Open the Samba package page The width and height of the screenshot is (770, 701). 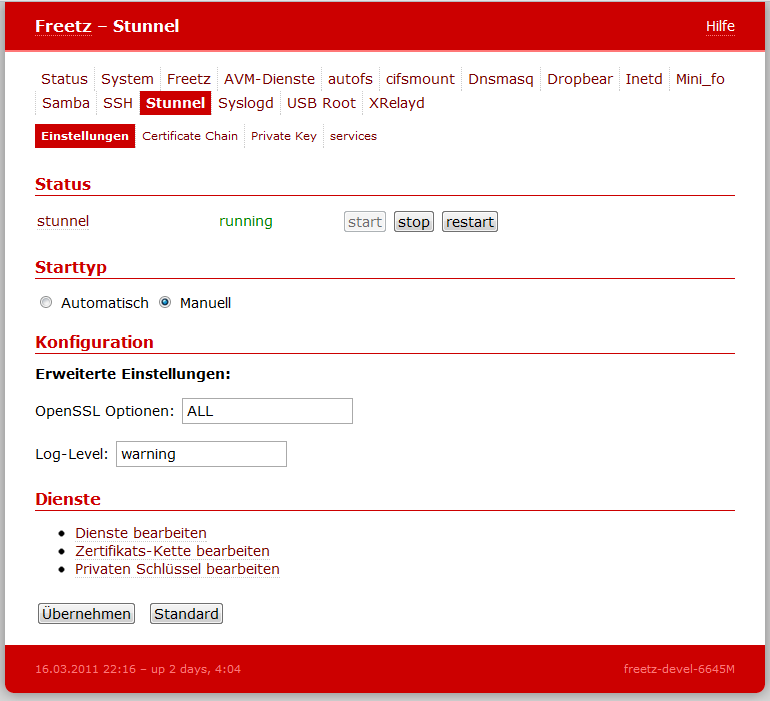coord(66,103)
